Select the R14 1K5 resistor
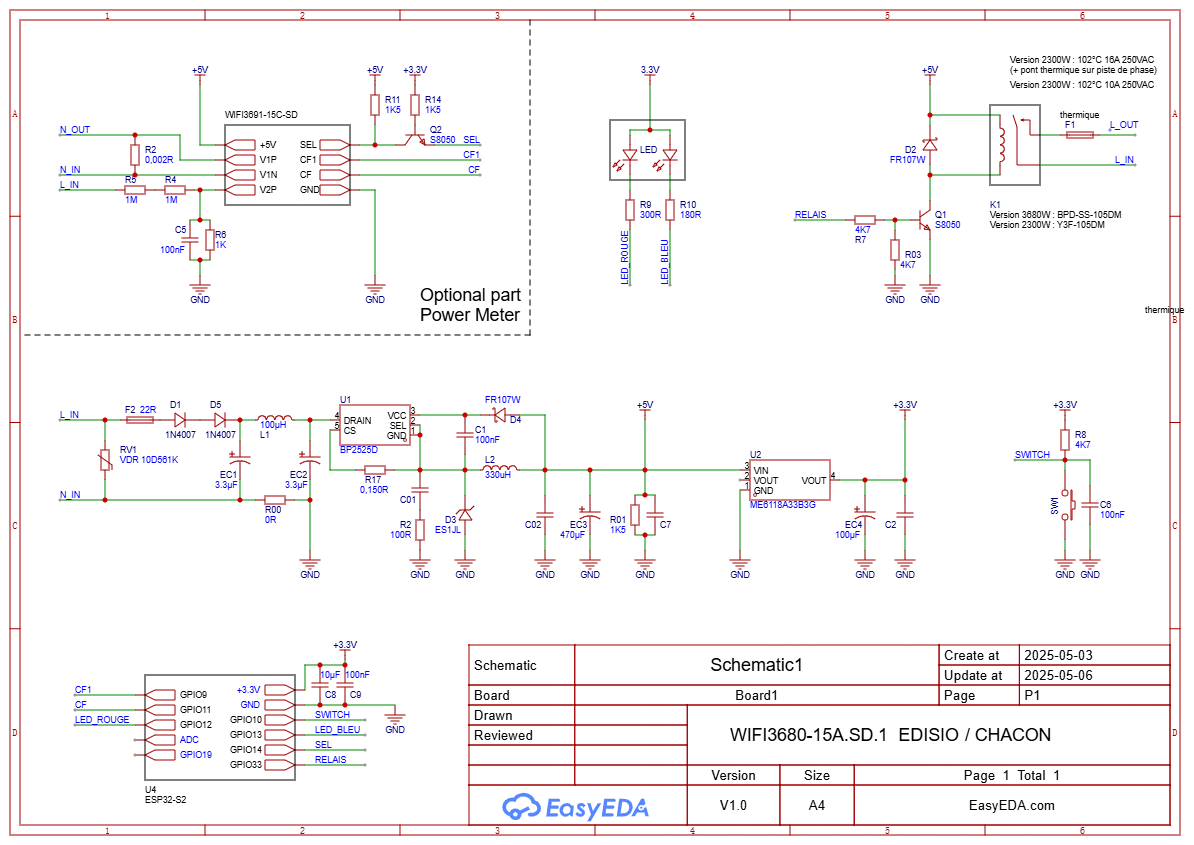This screenshot has height=845, width=1194. [x=415, y=105]
